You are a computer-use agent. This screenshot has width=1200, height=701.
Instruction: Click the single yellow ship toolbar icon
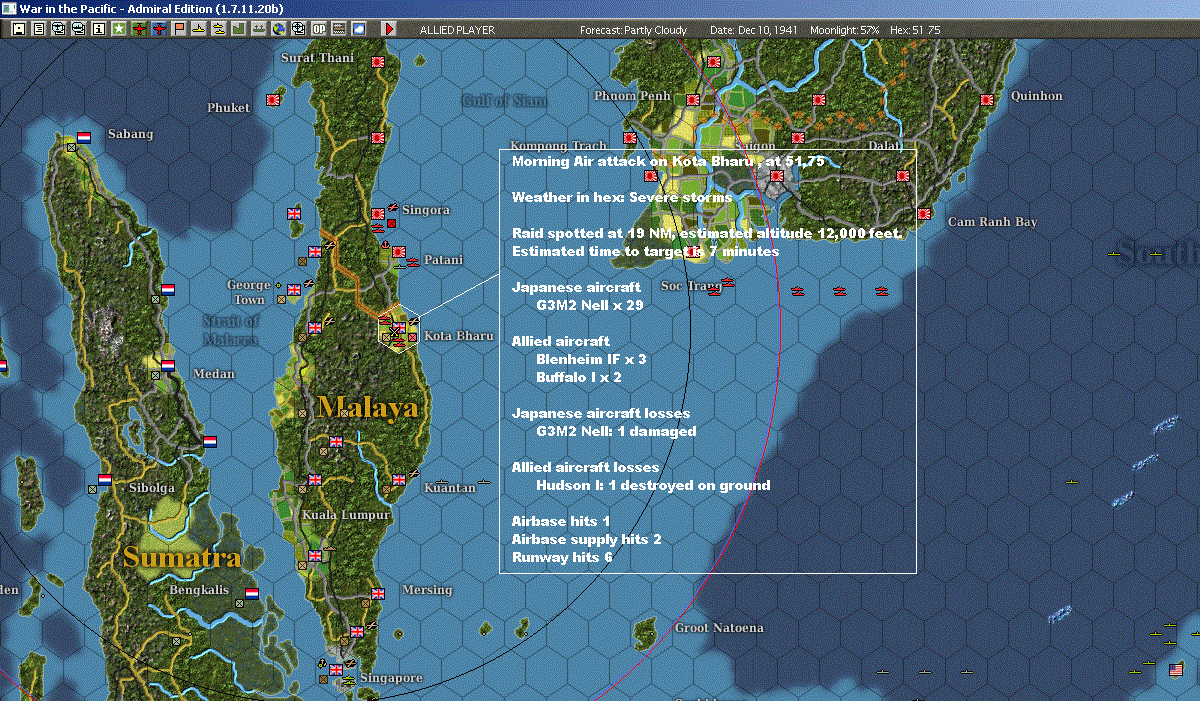(x=199, y=29)
